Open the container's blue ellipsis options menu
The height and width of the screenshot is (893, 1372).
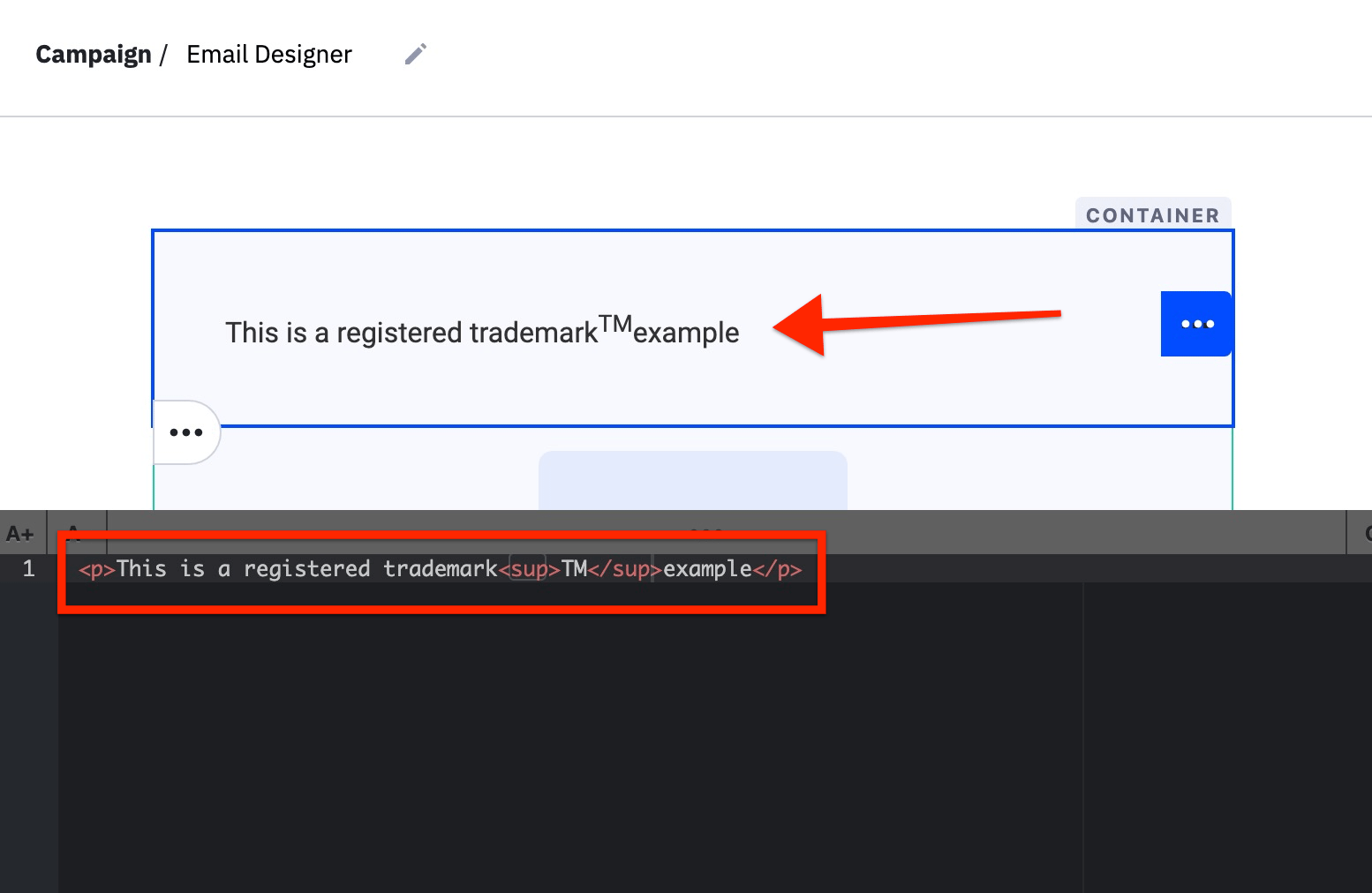[x=1196, y=324]
